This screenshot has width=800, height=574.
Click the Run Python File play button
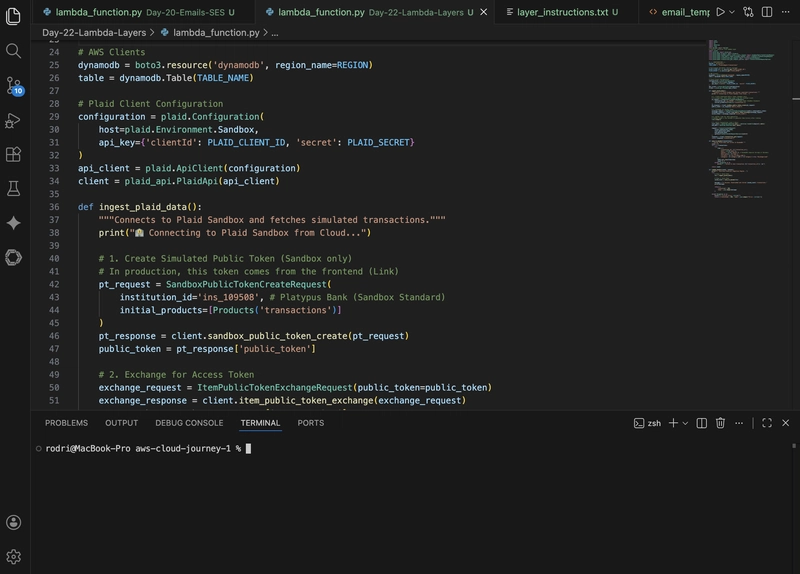point(720,12)
